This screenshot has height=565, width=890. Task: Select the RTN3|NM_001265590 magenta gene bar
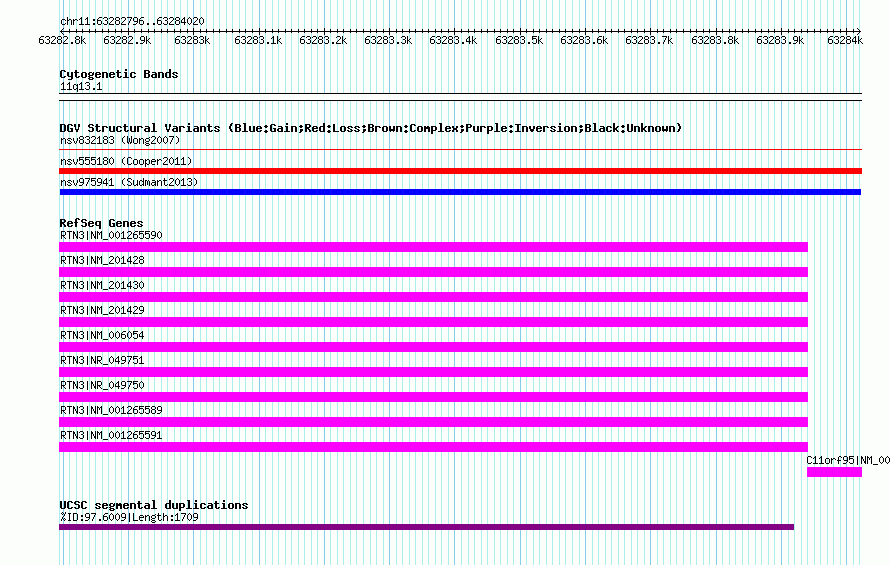433,247
